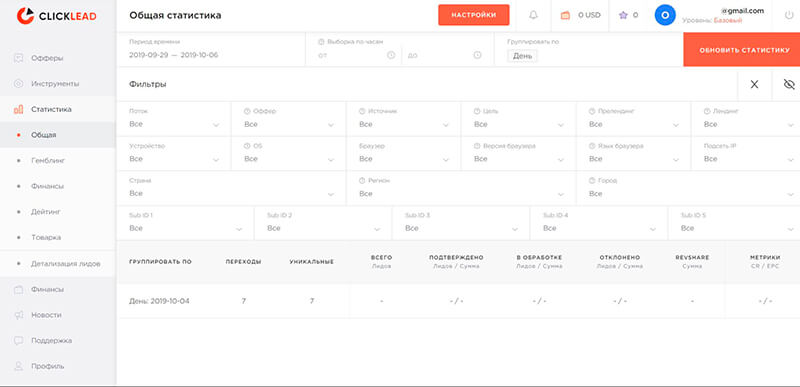Click the Финансы wallet sidebar icon

19,289
